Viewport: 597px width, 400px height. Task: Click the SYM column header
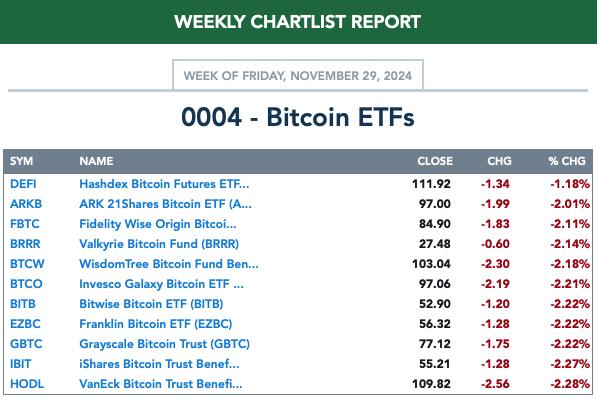(x=21, y=161)
